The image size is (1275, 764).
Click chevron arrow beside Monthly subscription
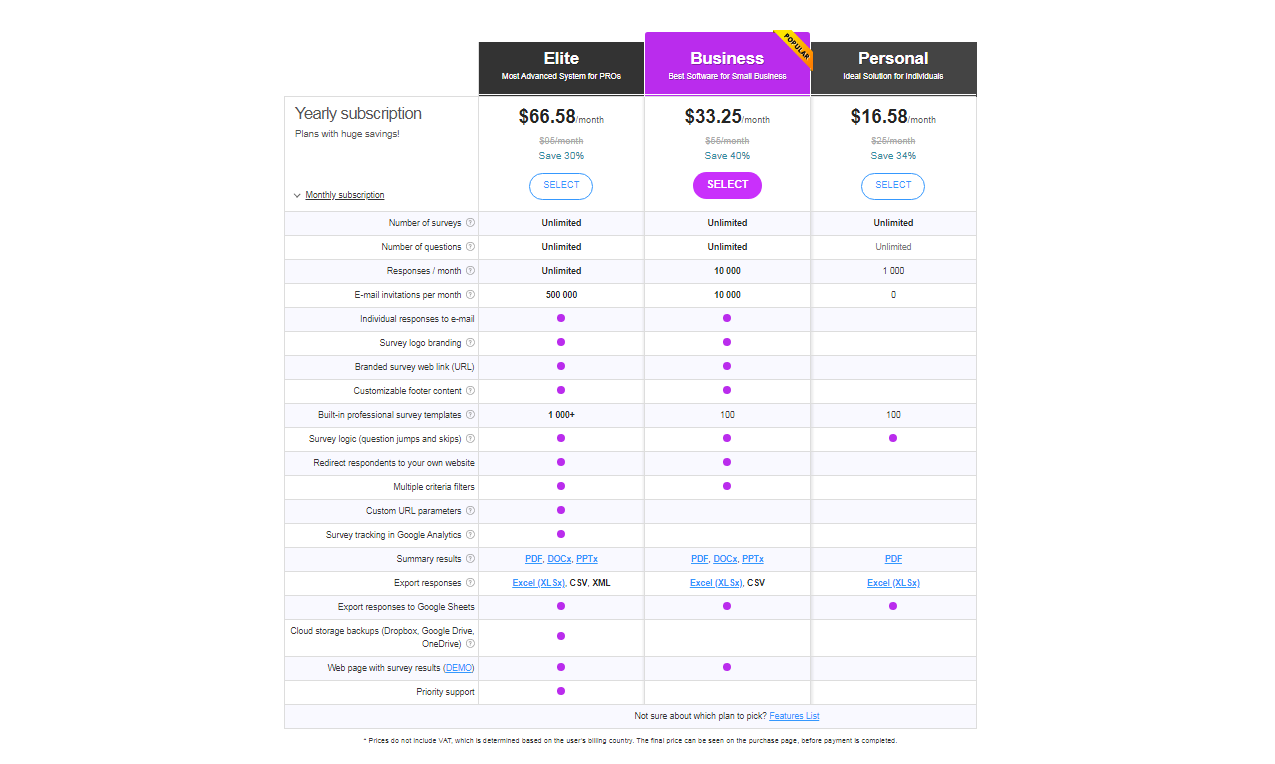pyautogui.click(x=297, y=196)
